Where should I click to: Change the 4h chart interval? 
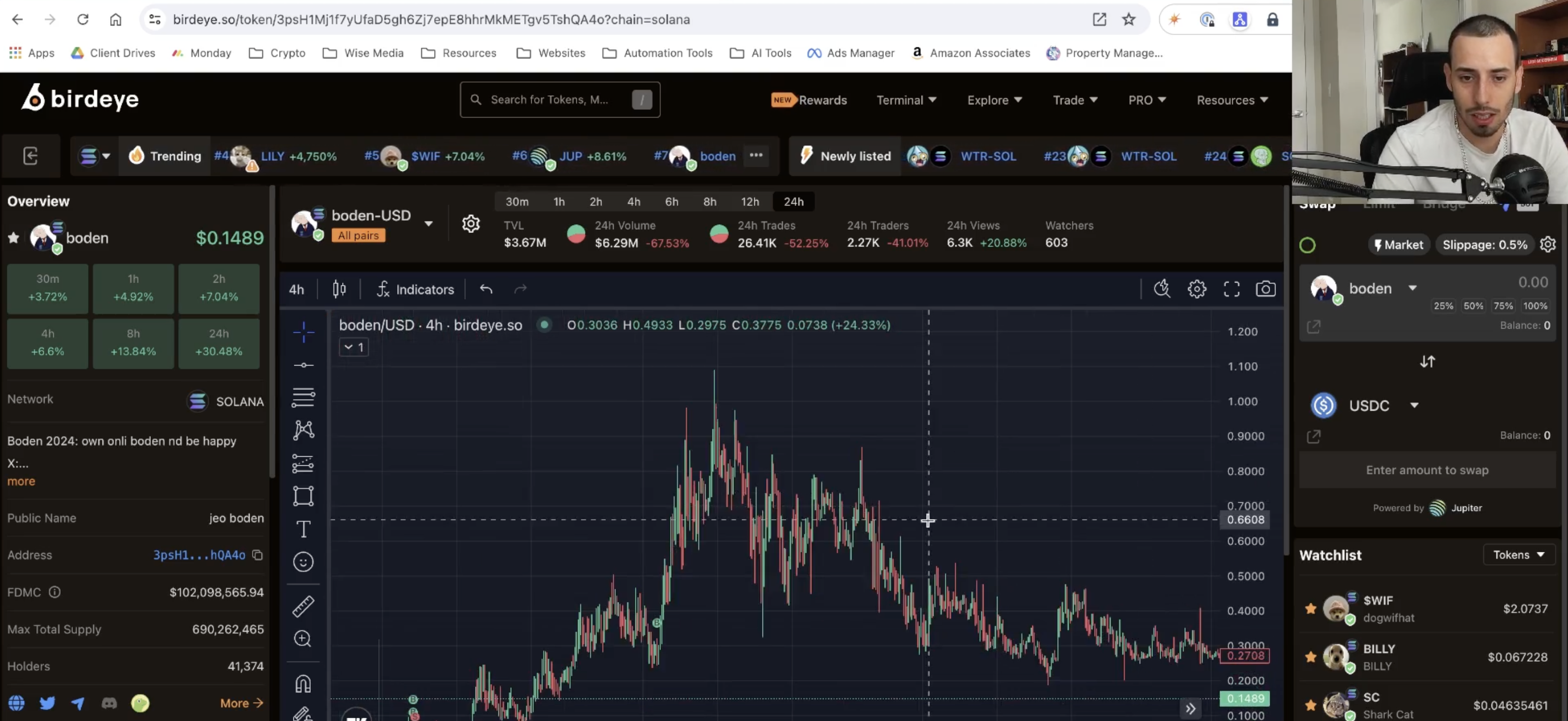tap(297, 289)
